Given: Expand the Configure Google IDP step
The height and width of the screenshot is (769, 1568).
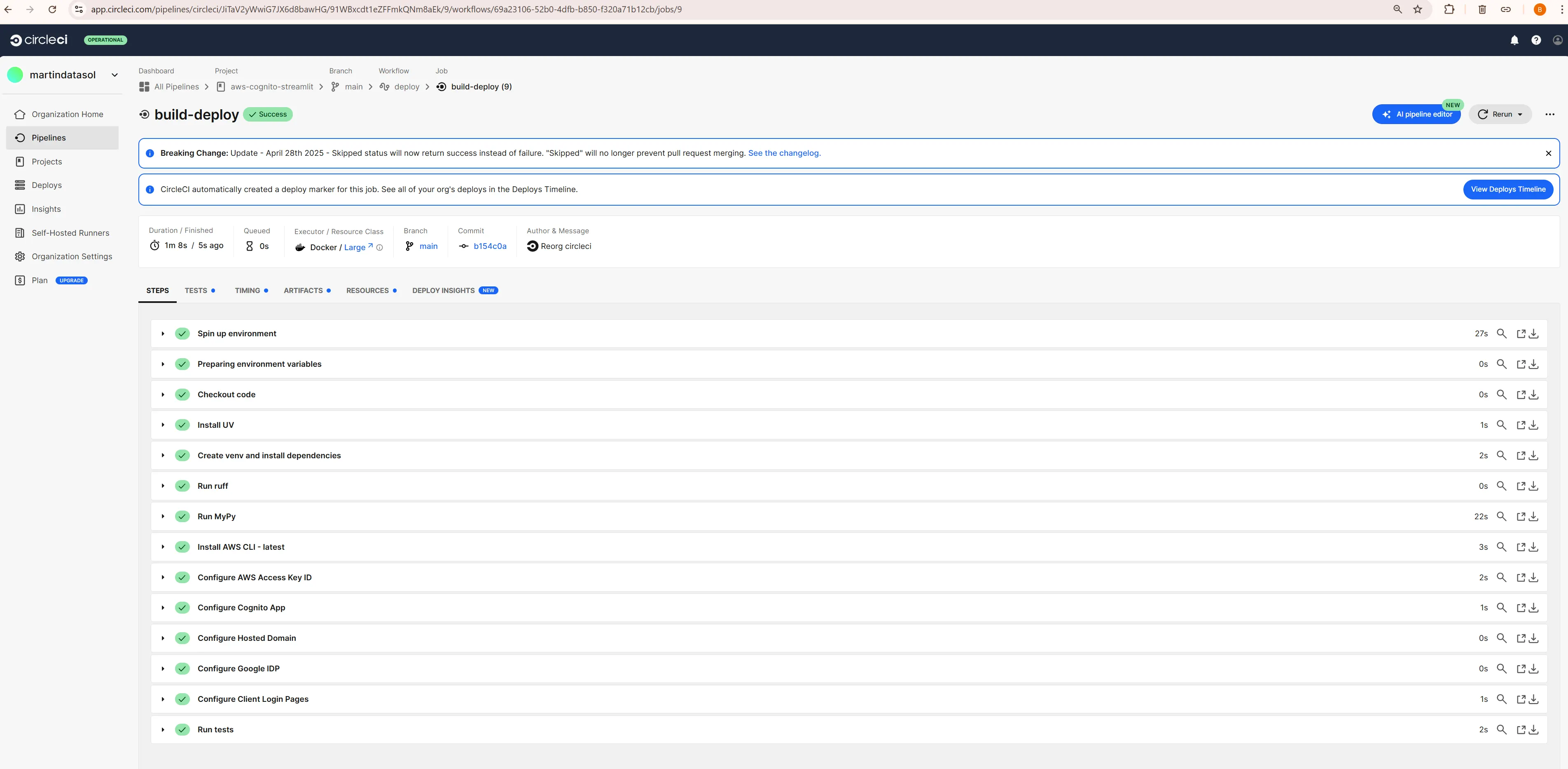Looking at the screenshot, I should click(x=163, y=668).
